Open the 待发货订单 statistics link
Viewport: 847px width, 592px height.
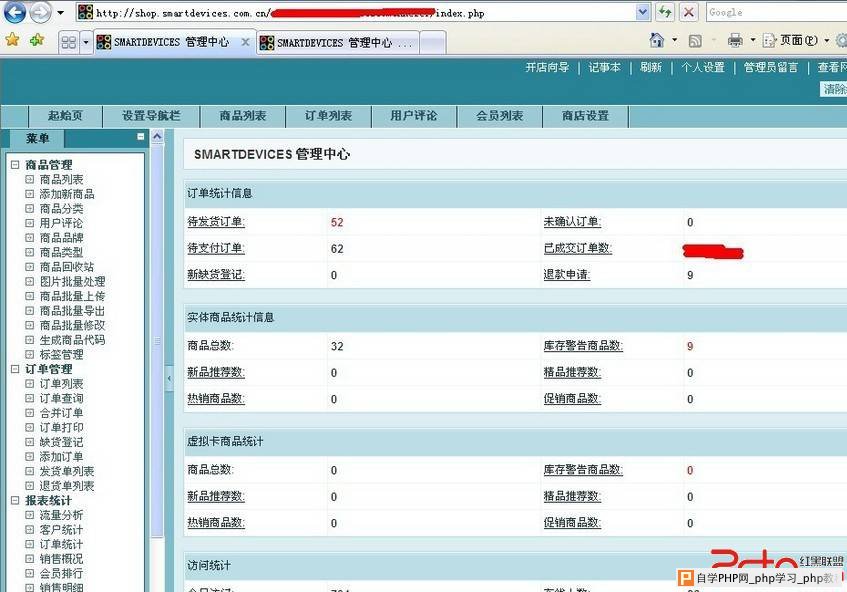click(x=216, y=221)
